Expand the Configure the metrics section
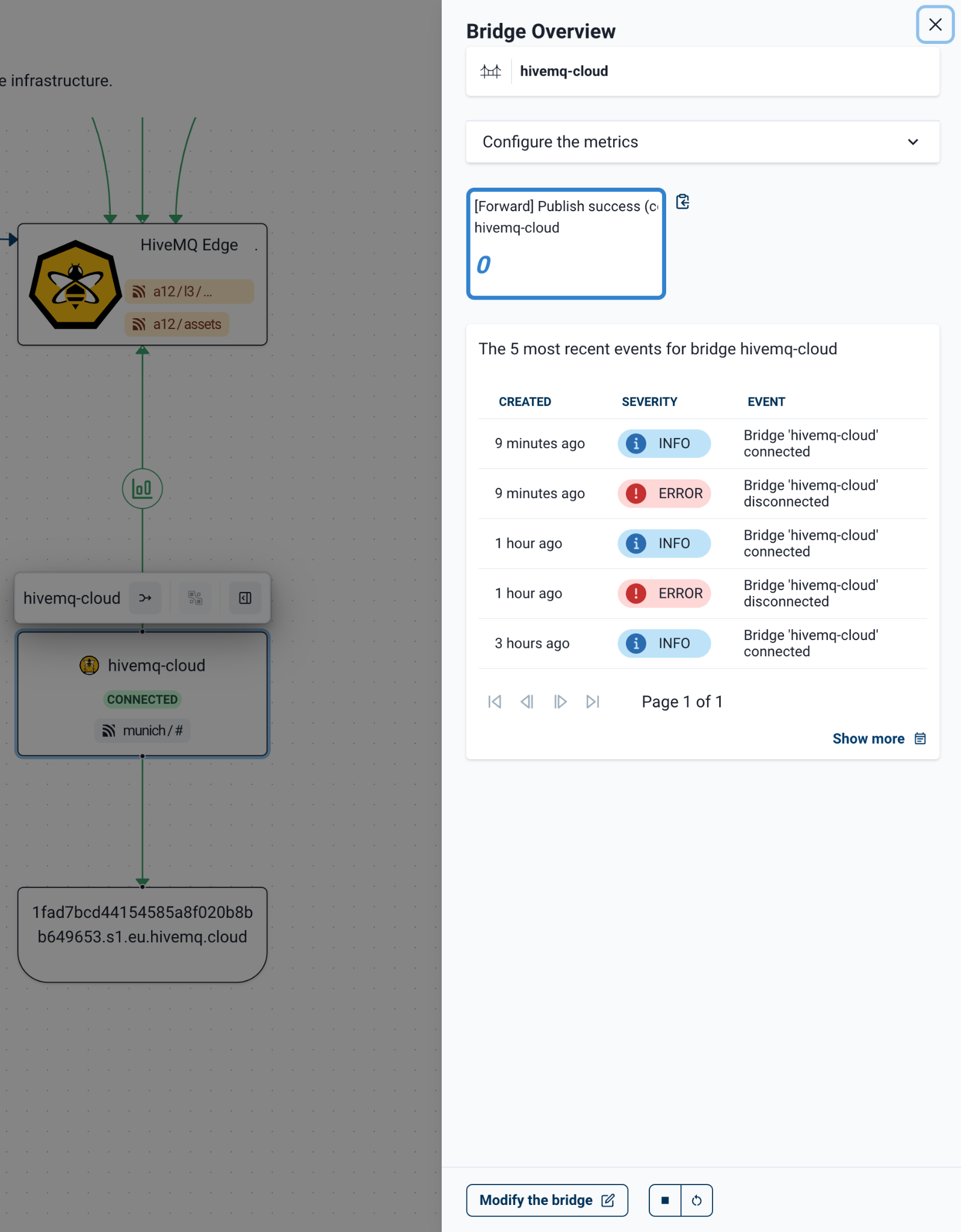Screen dimensions: 961x1232 pyautogui.click(x=702, y=142)
